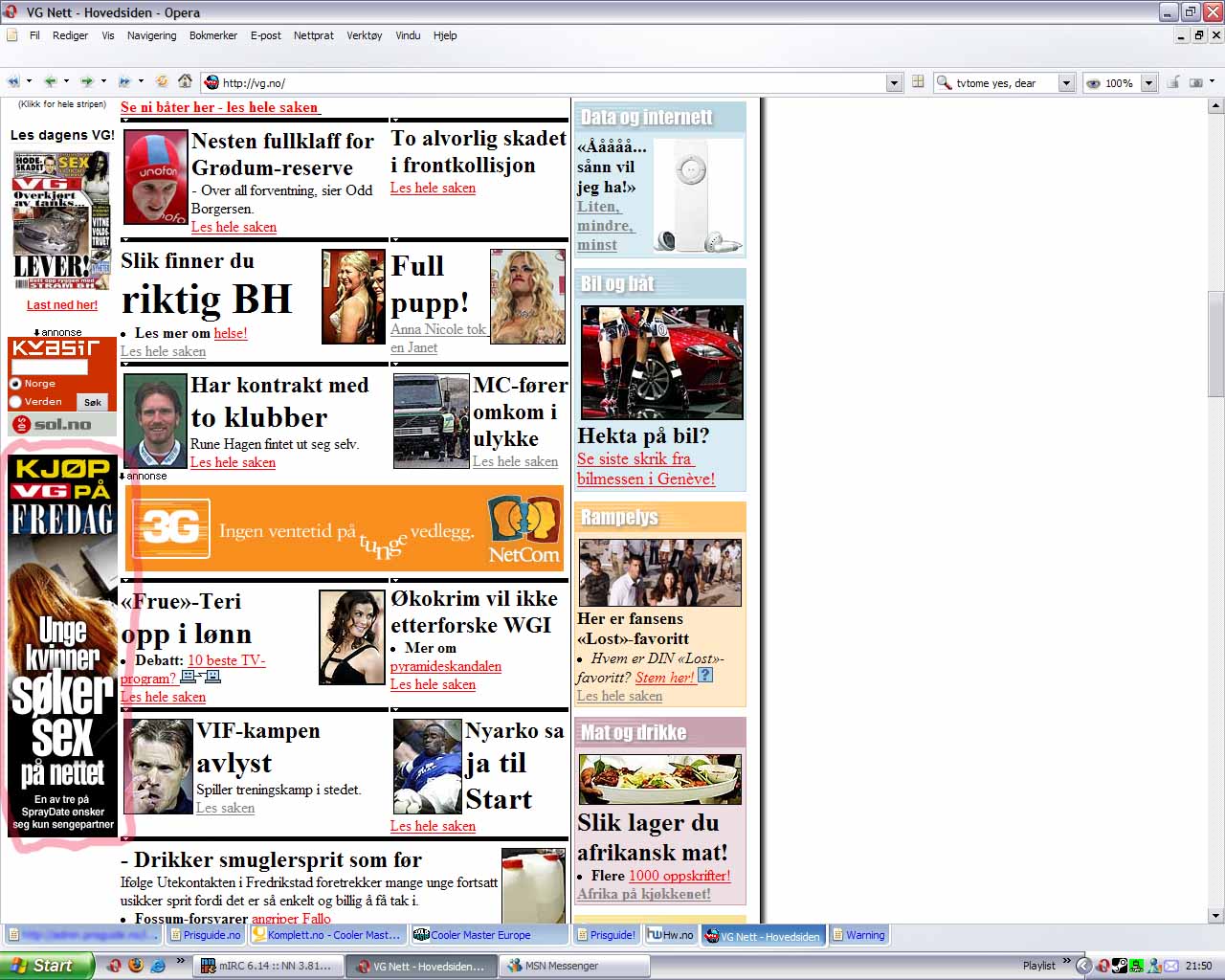Open Internet Explorer from quick launch

(x=158, y=966)
